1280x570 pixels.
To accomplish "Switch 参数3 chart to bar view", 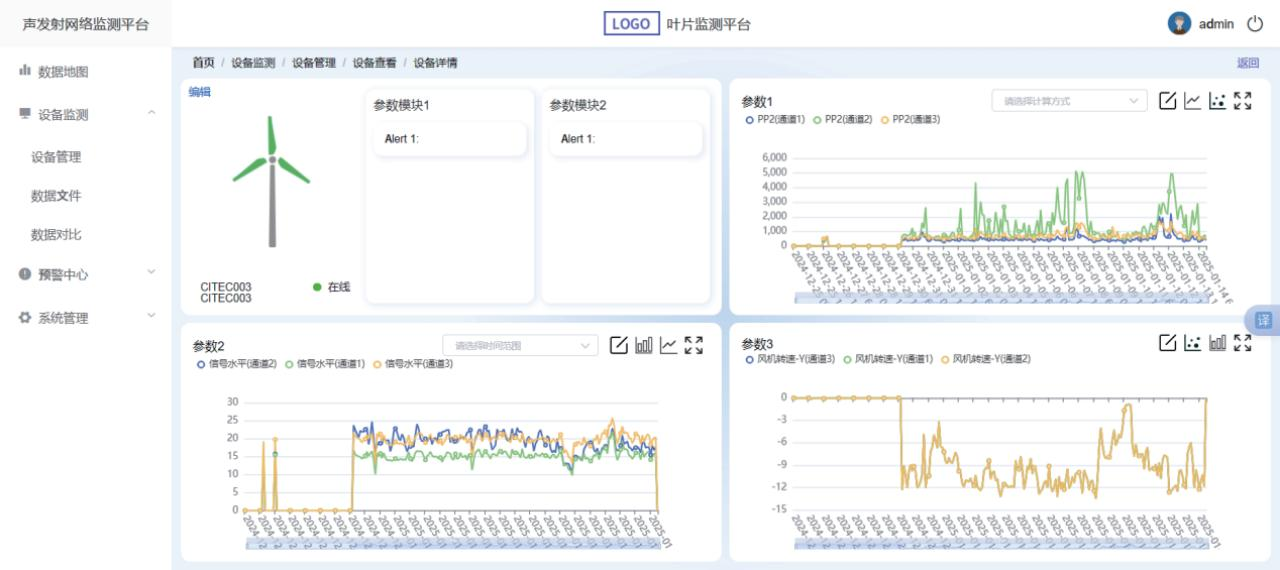I will click(x=1217, y=343).
